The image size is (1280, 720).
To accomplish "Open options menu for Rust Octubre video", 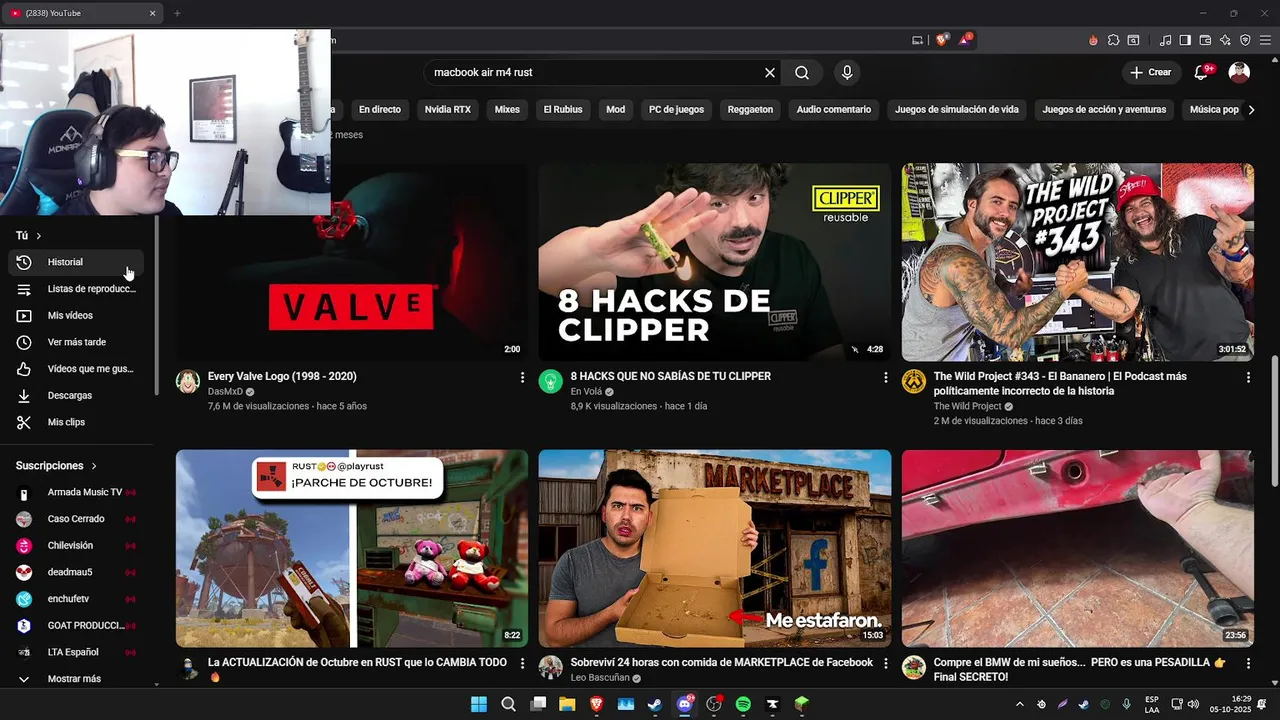I will coord(522,663).
